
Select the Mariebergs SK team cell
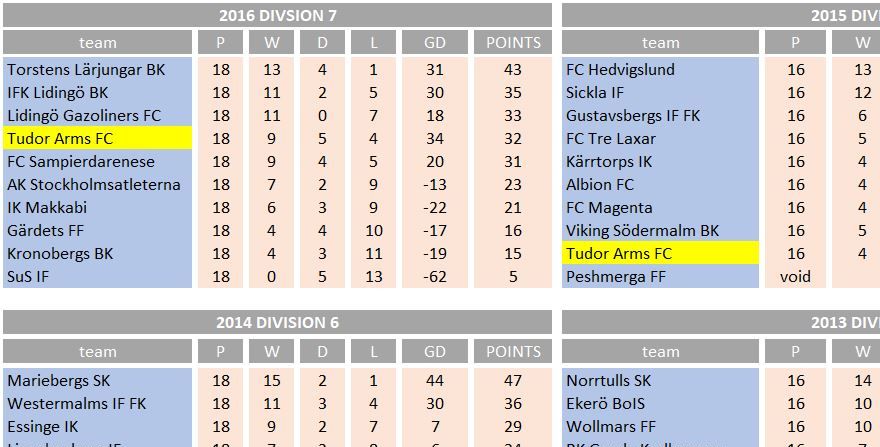tap(98, 380)
